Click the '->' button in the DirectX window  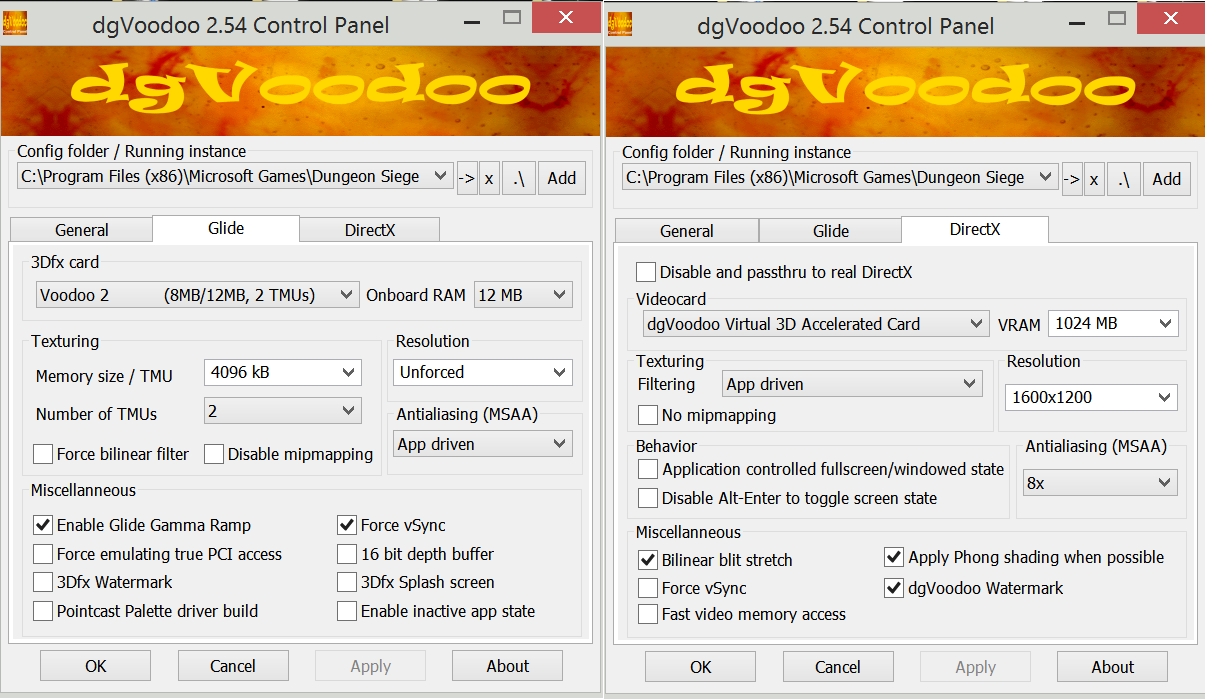(x=1072, y=179)
